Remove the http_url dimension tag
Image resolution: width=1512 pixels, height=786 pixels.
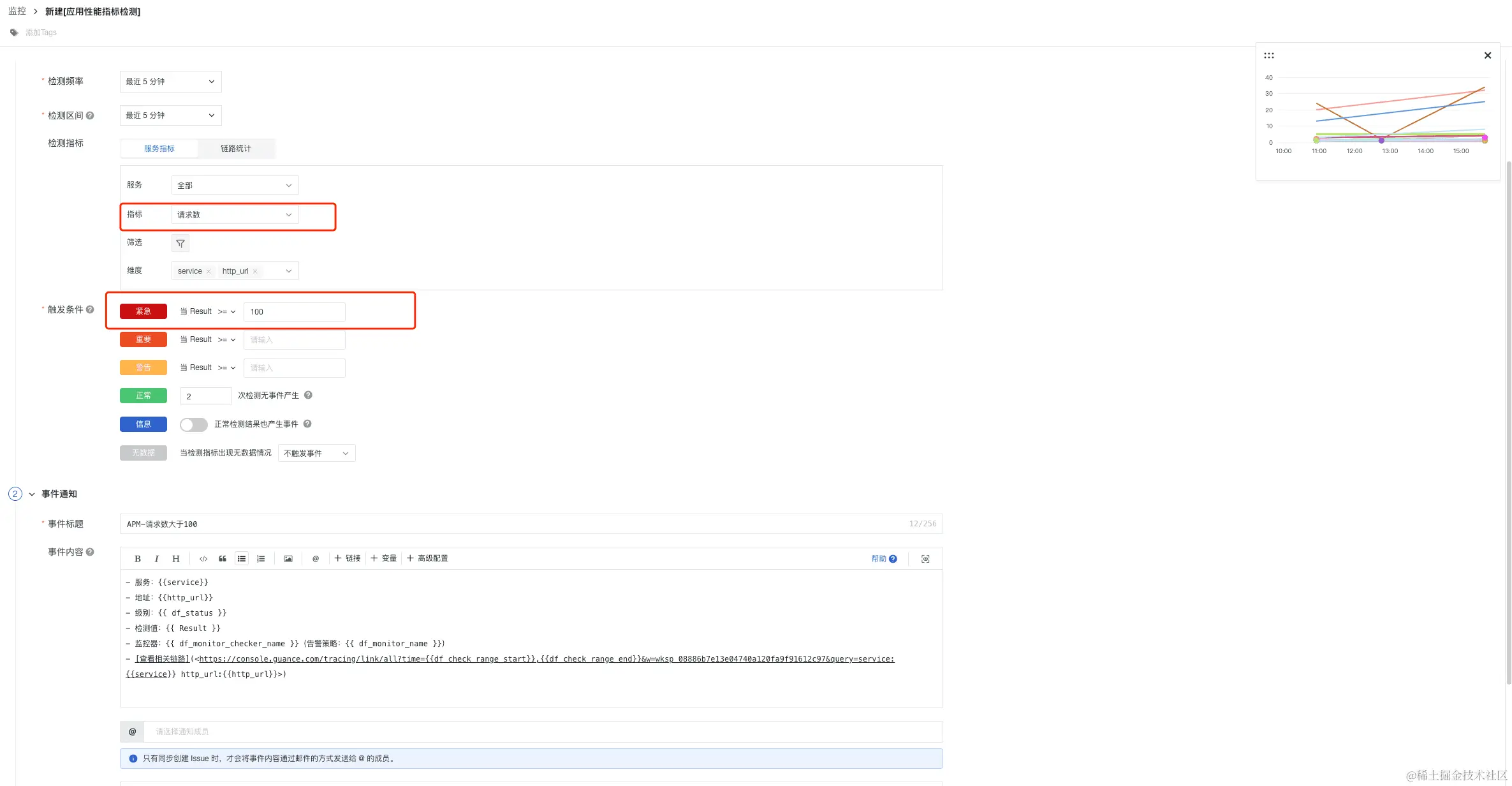coord(255,272)
